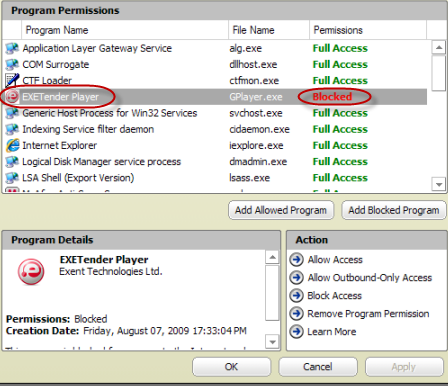This screenshot has width=448, height=386.
Task: Click the large EXETender logo in Program Details
Action: coord(31,272)
